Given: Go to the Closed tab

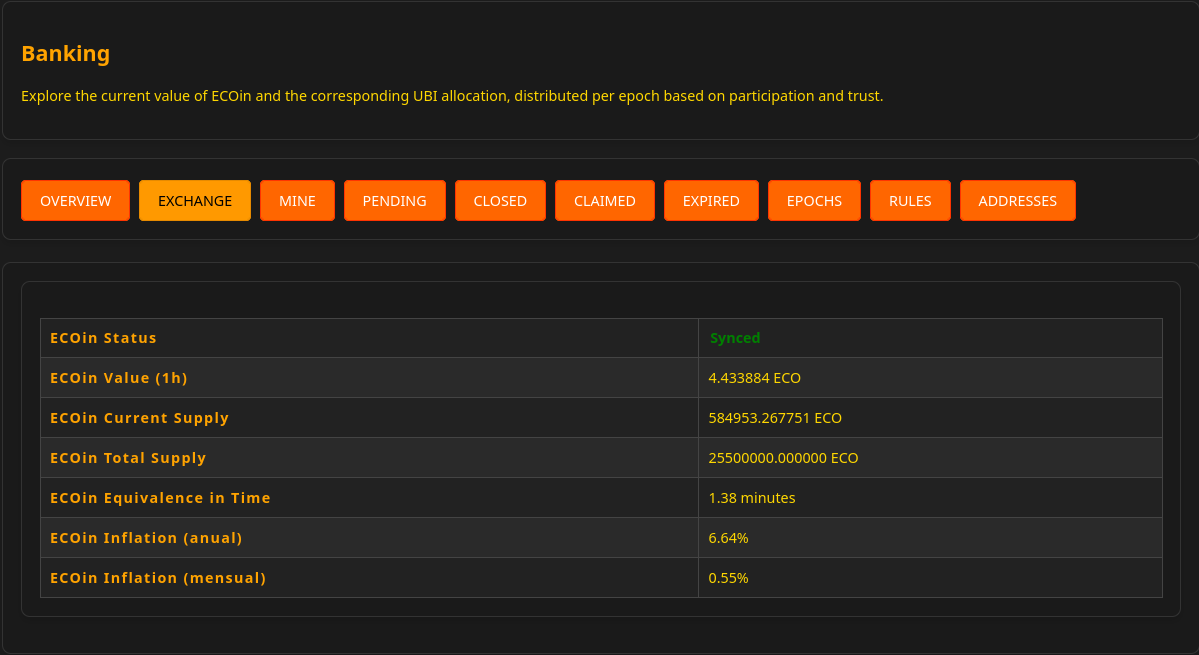Looking at the screenshot, I should pos(500,201).
